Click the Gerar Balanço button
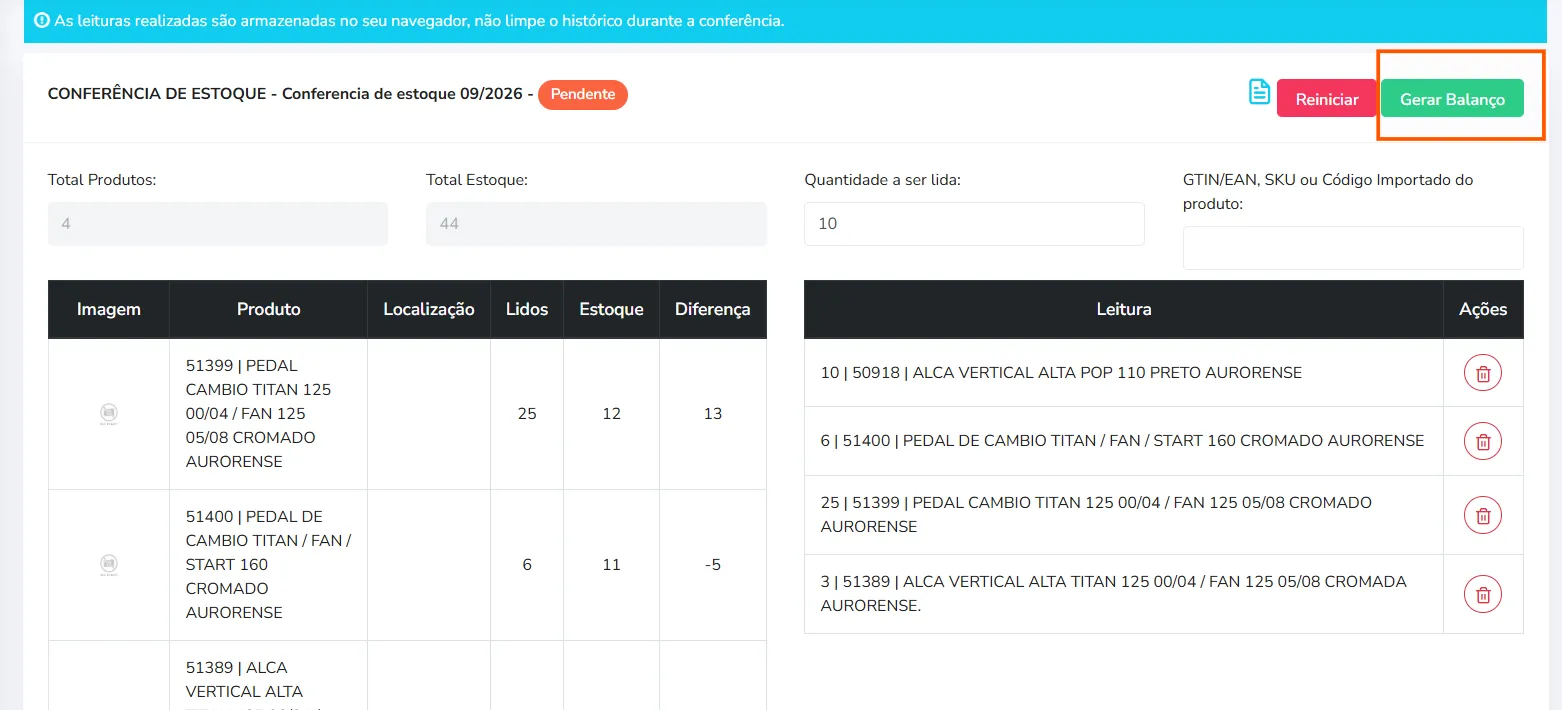1562x710 pixels. tap(1452, 99)
